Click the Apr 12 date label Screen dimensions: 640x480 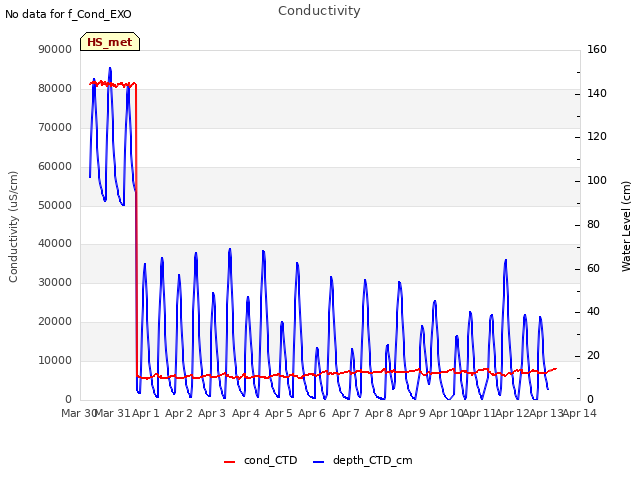[x=513, y=413]
